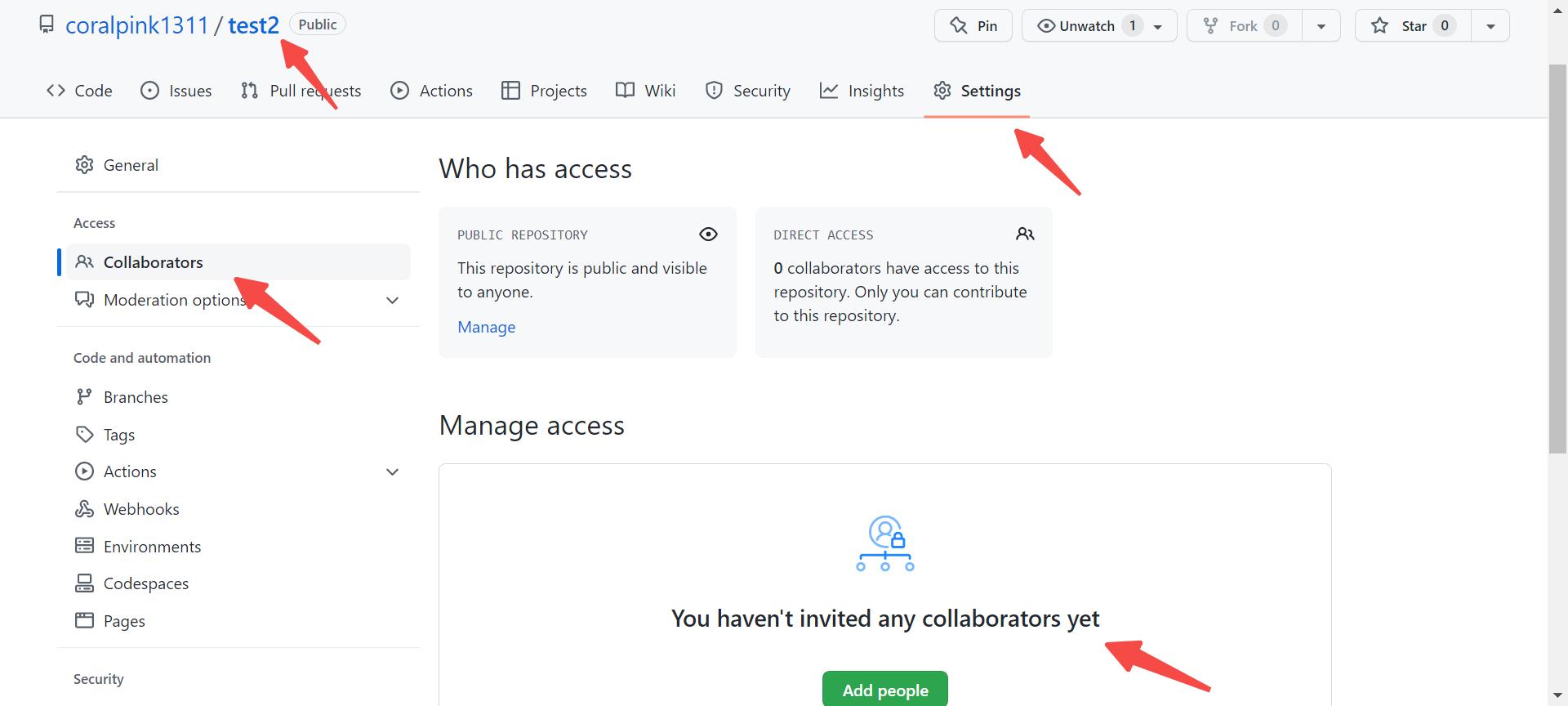The height and width of the screenshot is (706, 1568).
Task: Open Actions settings in the sidebar
Action: [x=238, y=471]
